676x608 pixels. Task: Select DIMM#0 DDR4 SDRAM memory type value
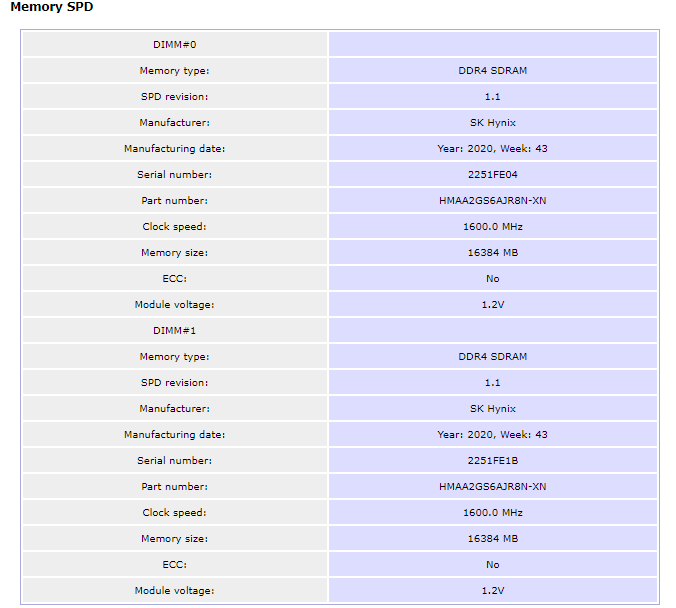(493, 71)
